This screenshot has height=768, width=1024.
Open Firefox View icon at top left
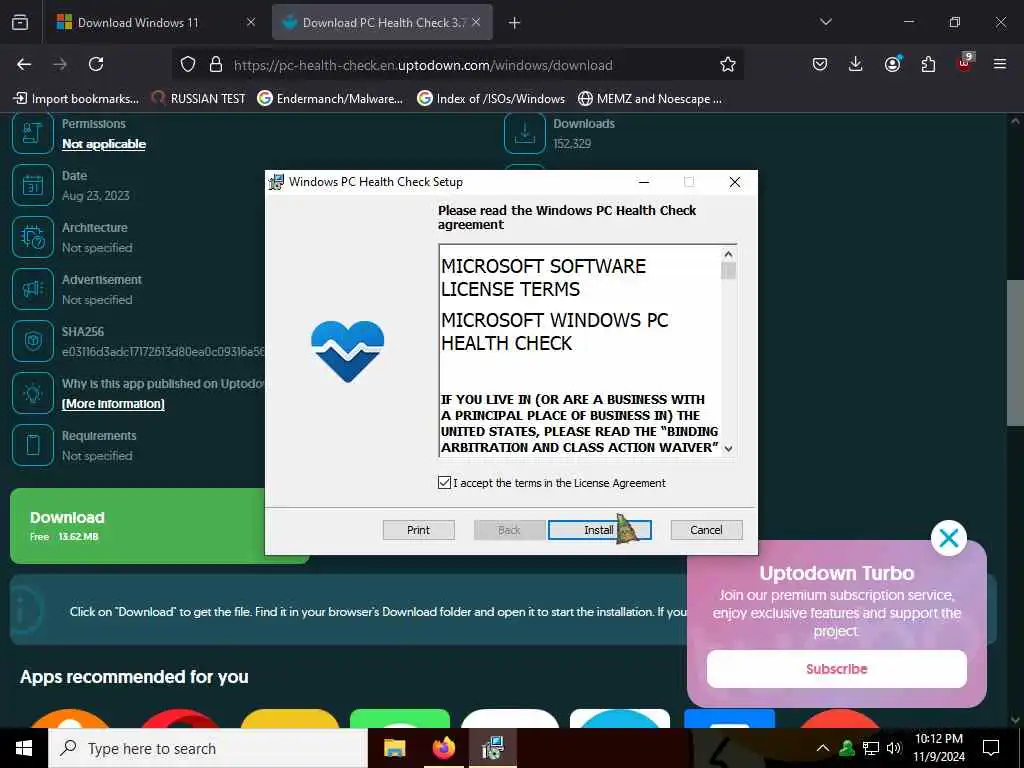point(20,22)
